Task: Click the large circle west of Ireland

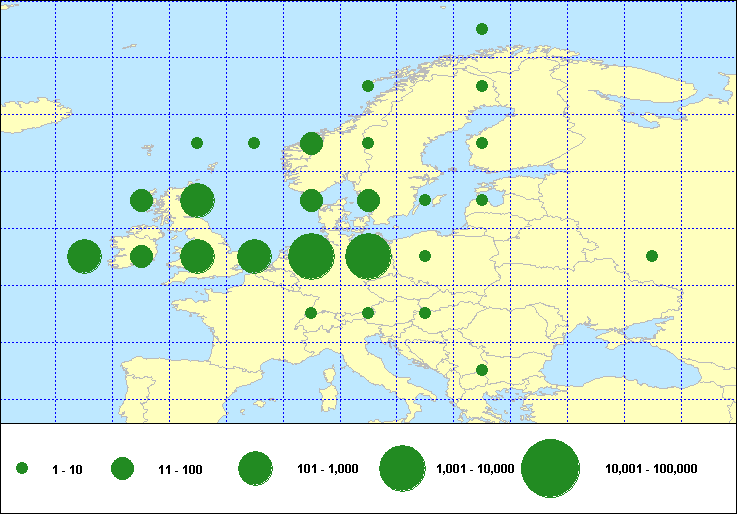Action: pos(84,257)
